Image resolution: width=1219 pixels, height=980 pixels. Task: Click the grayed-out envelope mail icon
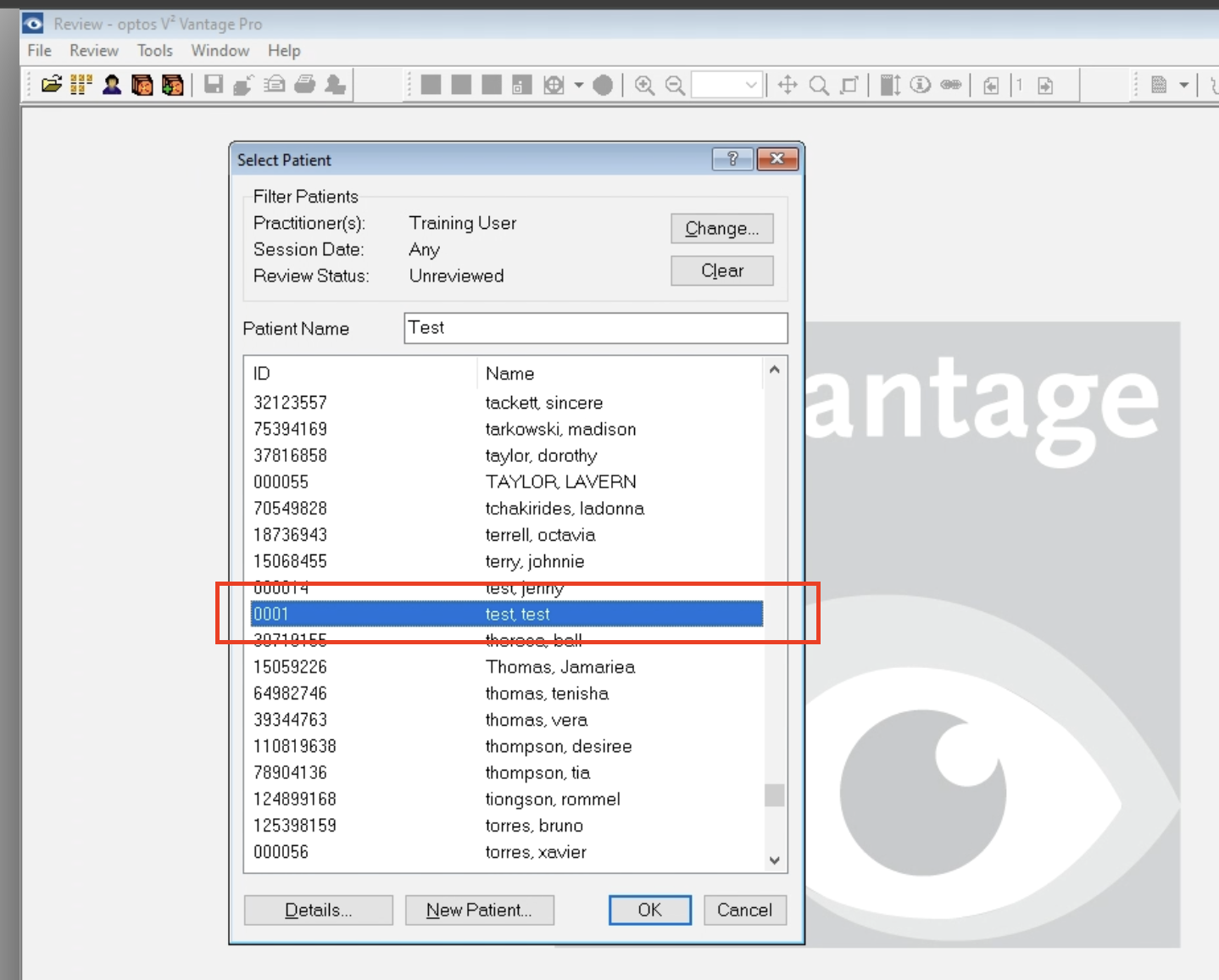275,85
